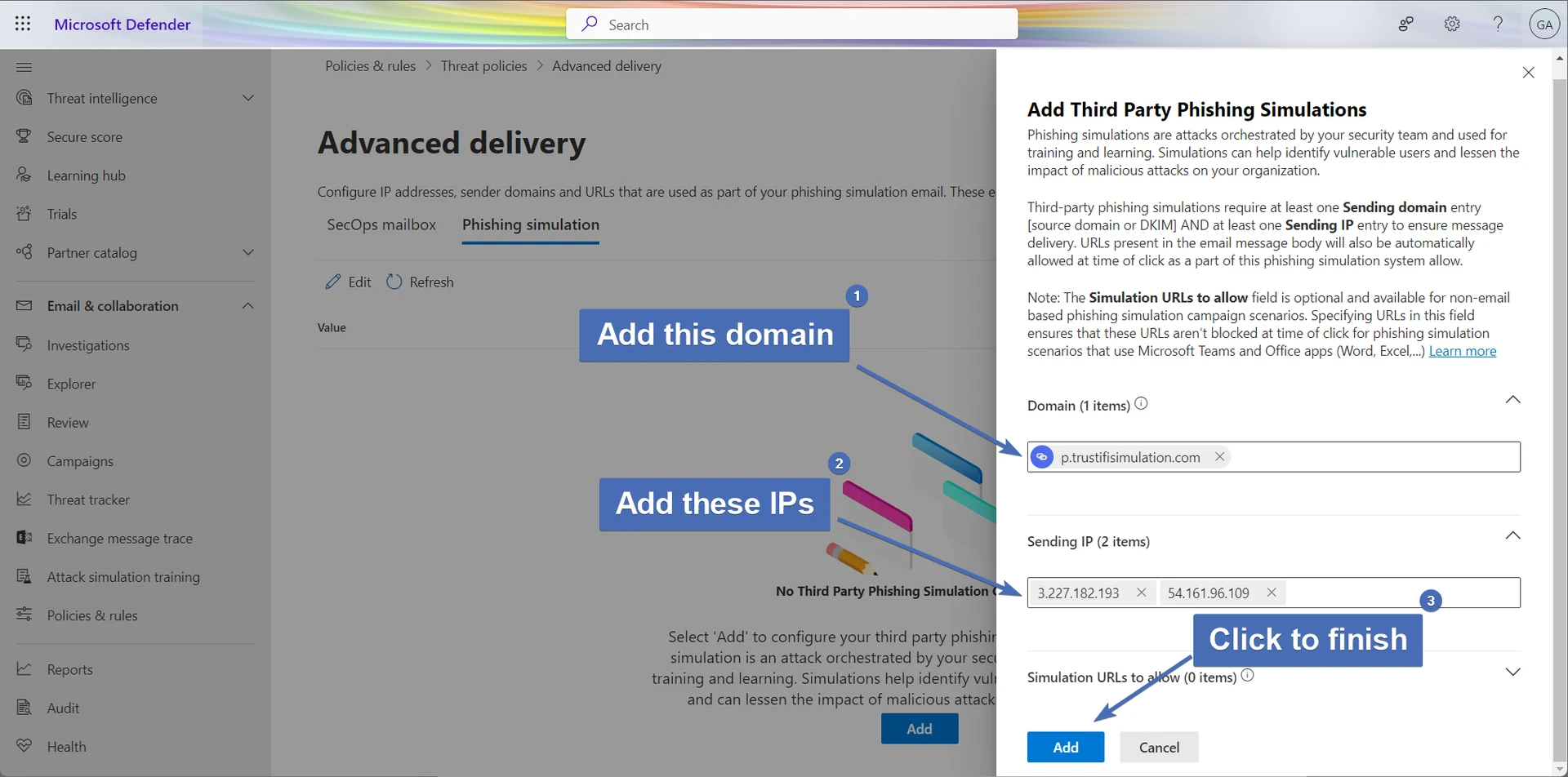This screenshot has height=777, width=1568.
Task: Switch to the SecOps mailbox tab
Action: (381, 224)
